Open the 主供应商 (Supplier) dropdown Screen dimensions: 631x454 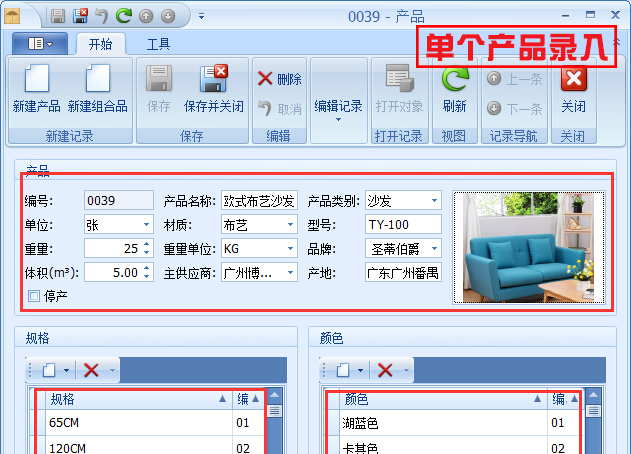(x=291, y=272)
